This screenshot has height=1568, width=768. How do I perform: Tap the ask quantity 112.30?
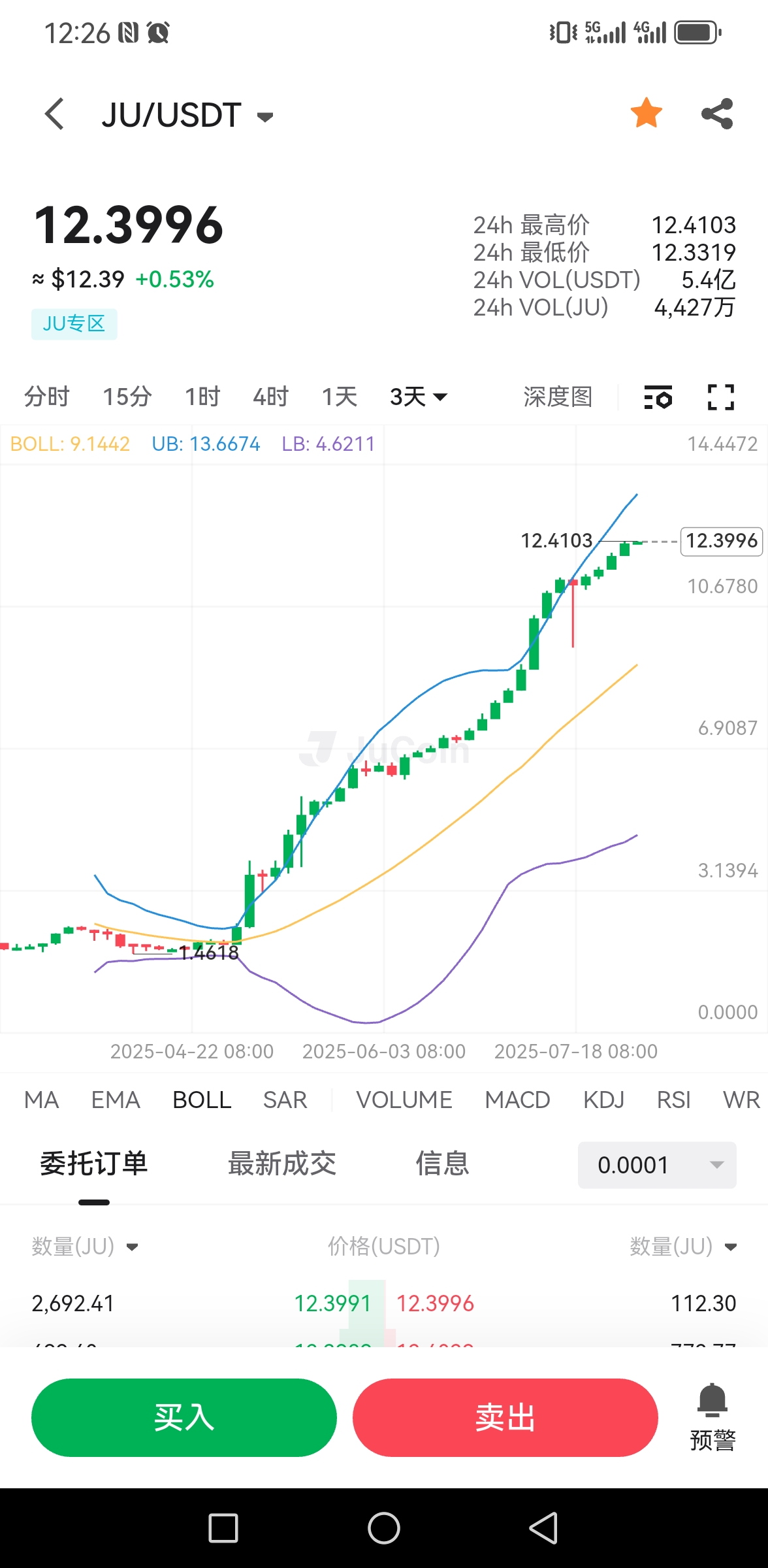703,1303
